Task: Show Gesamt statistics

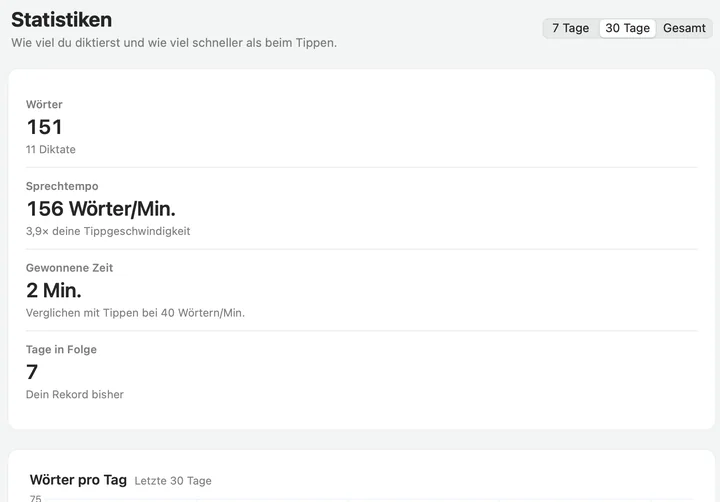Action: (684, 28)
